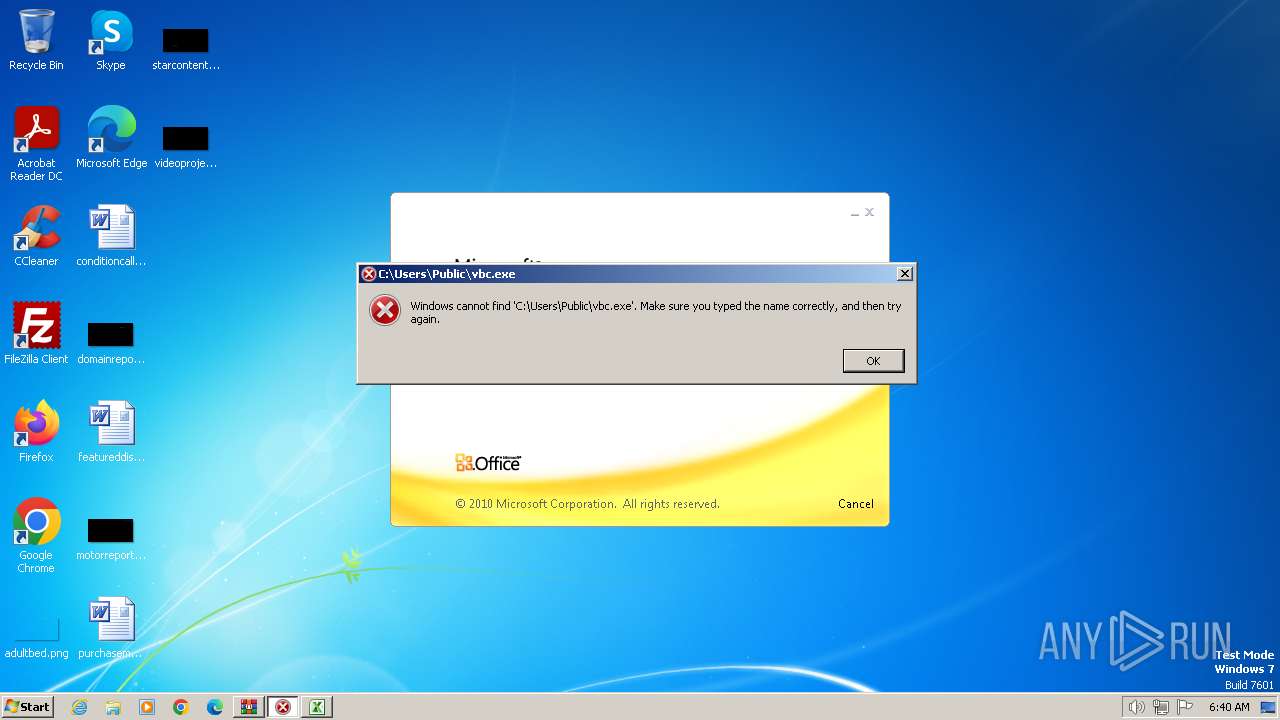Select Acrobat Reader DC desktop shortcut

pyautogui.click(x=36, y=144)
